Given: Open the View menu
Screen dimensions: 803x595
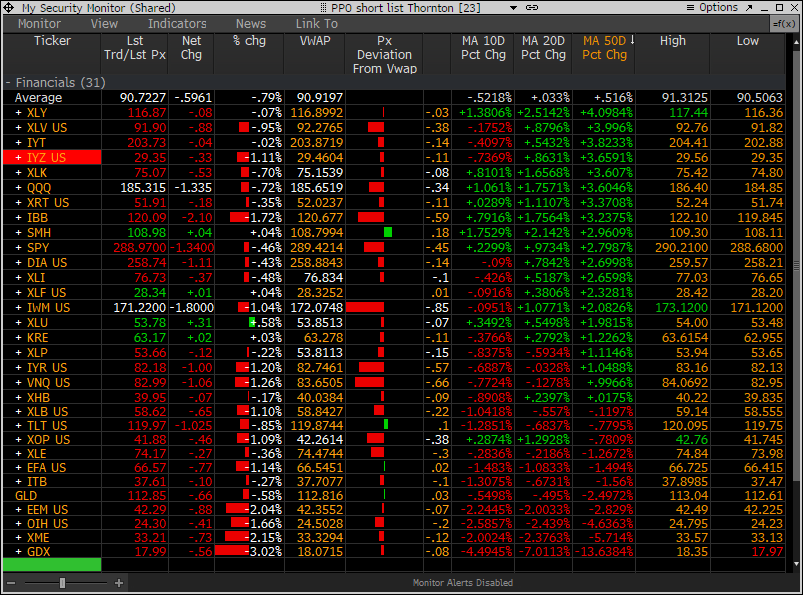Looking at the screenshot, I should (104, 24).
